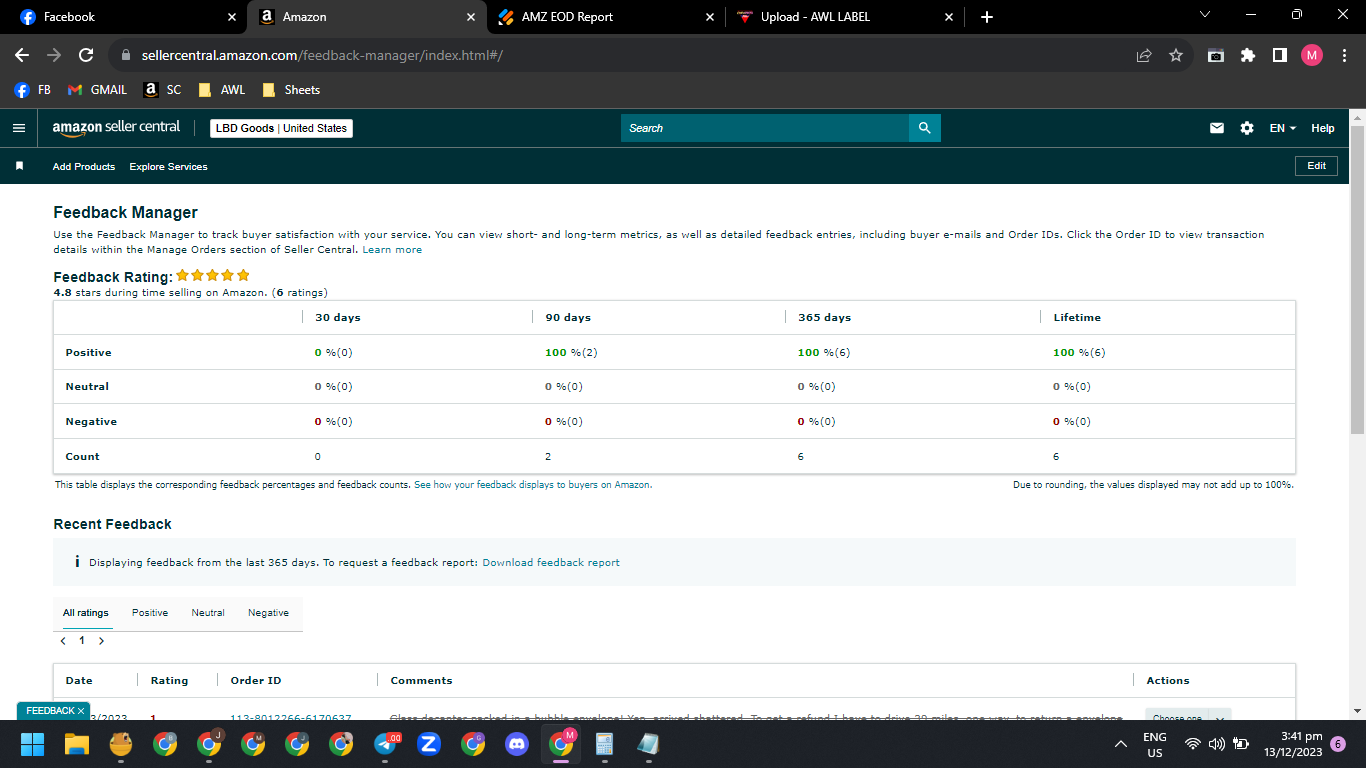Image resolution: width=1366 pixels, height=768 pixels.
Task: Switch to the AMZ EOD Report tab
Action: click(605, 17)
